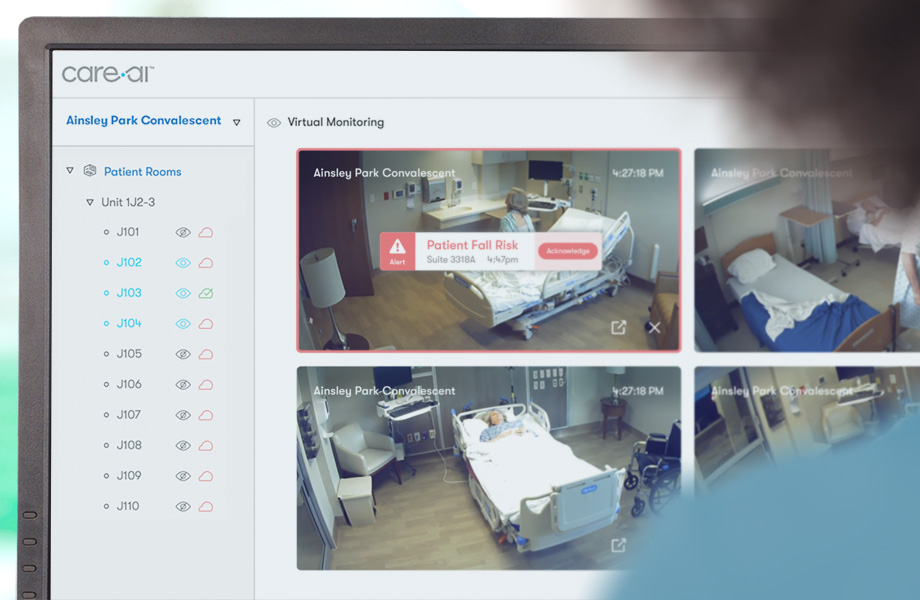Image resolution: width=920 pixels, height=600 pixels.
Task: Toggle the eye icon for room J108
Action: click(183, 446)
